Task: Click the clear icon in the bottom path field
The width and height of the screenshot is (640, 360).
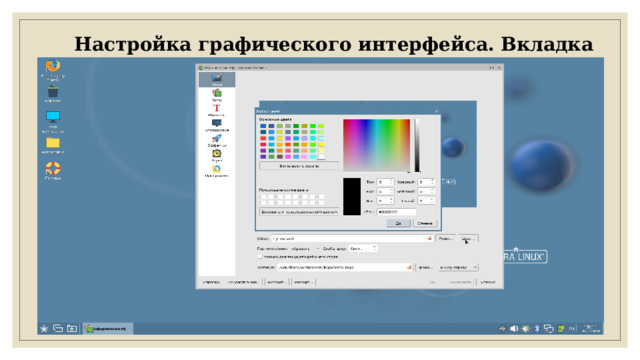Action: 409,267
